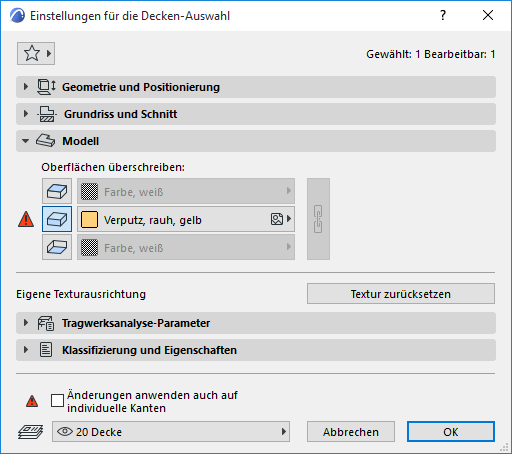The image size is (512, 454).
Task: Toggle bottom surface override button
Action: pyautogui.click(x=57, y=247)
